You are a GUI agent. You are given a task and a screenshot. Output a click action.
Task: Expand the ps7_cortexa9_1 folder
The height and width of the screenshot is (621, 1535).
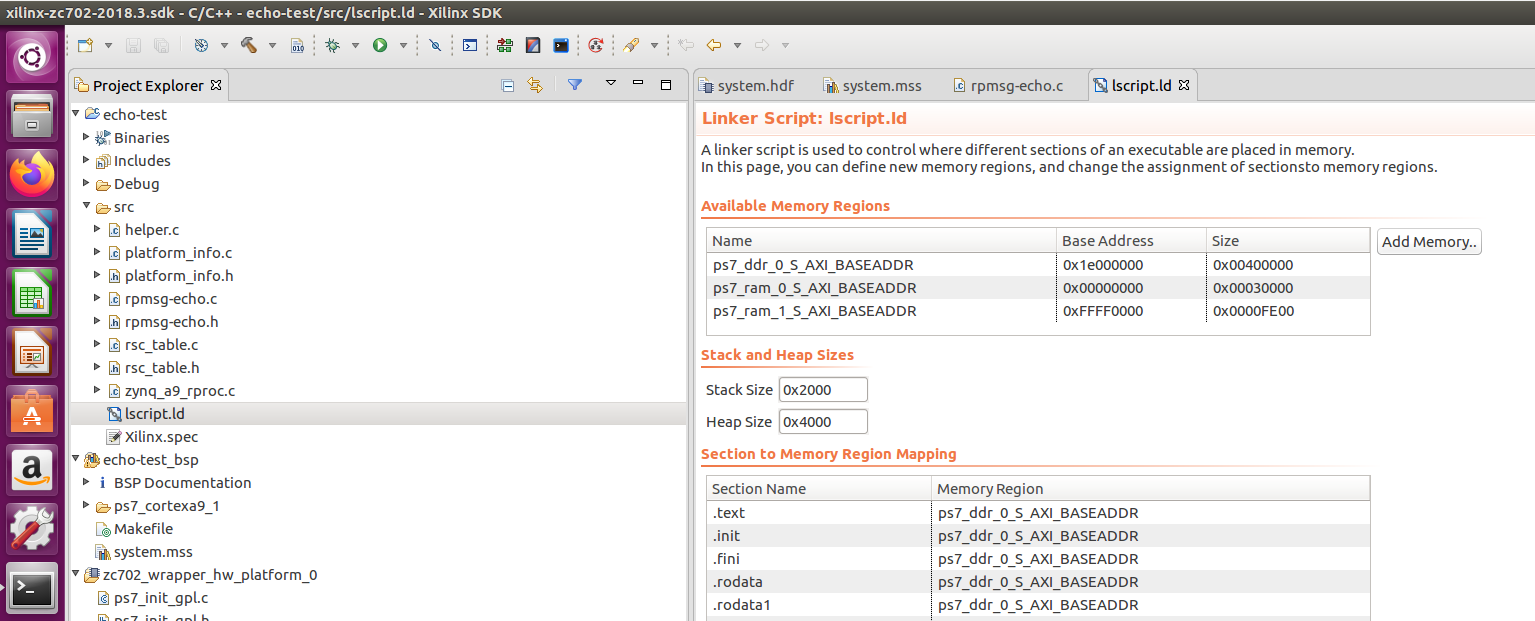[87, 505]
